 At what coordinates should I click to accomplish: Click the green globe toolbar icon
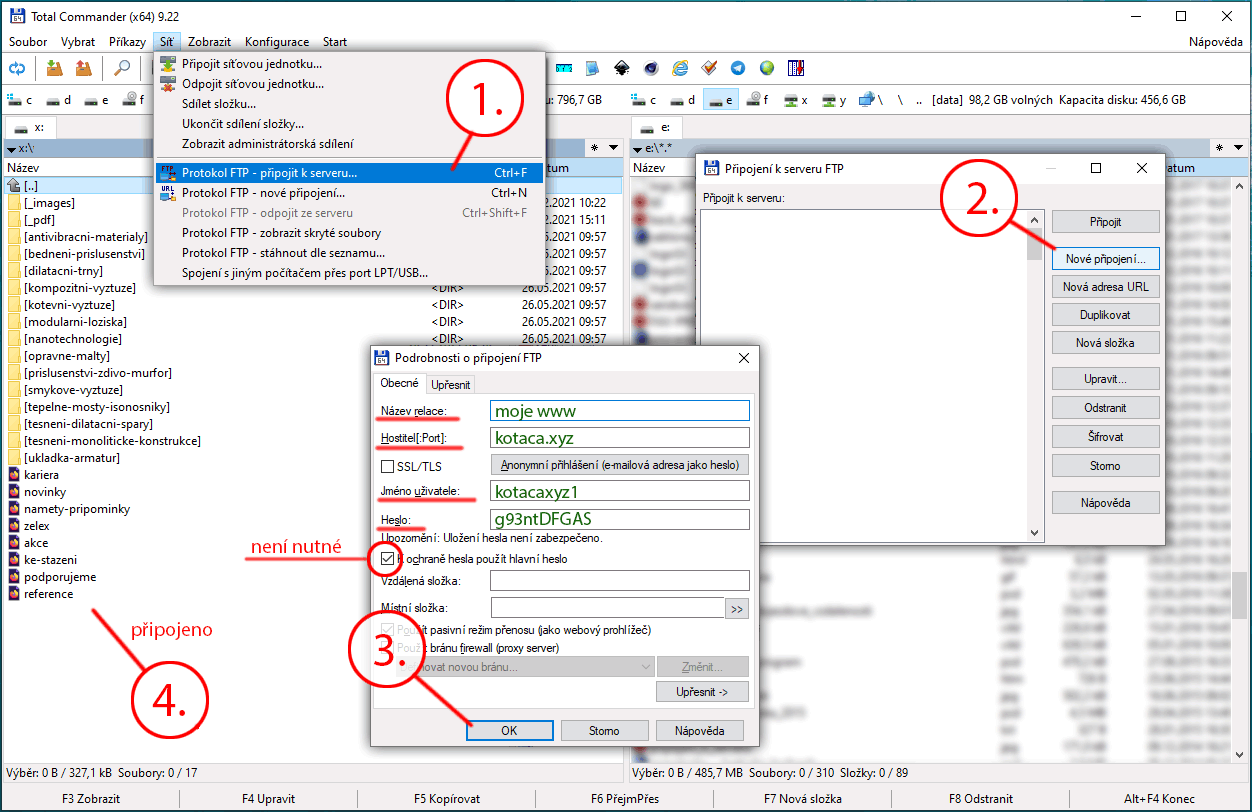tap(767, 68)
